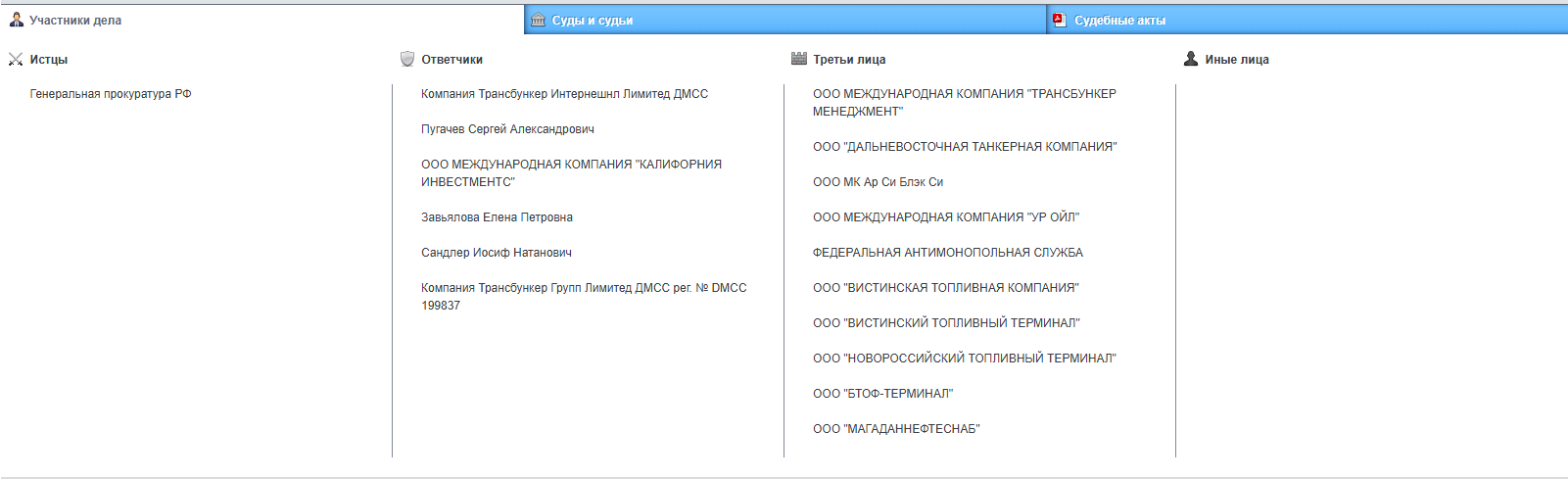Click the person icon beside Иные лица

click(1191, 59)
